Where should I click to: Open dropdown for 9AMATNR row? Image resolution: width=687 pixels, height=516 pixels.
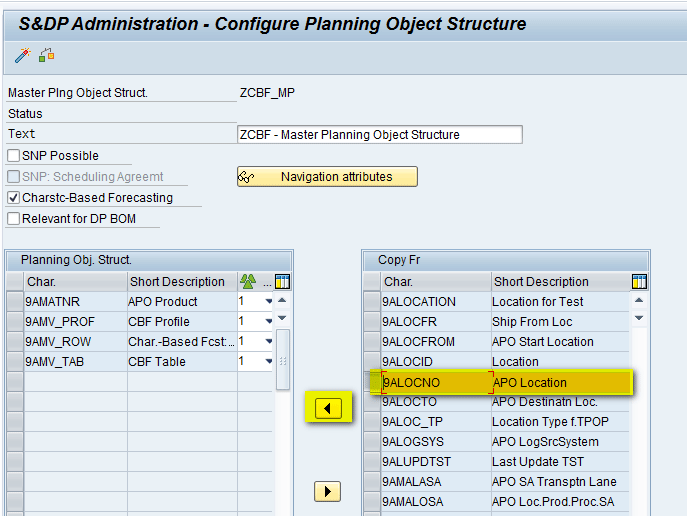[269, 301]
